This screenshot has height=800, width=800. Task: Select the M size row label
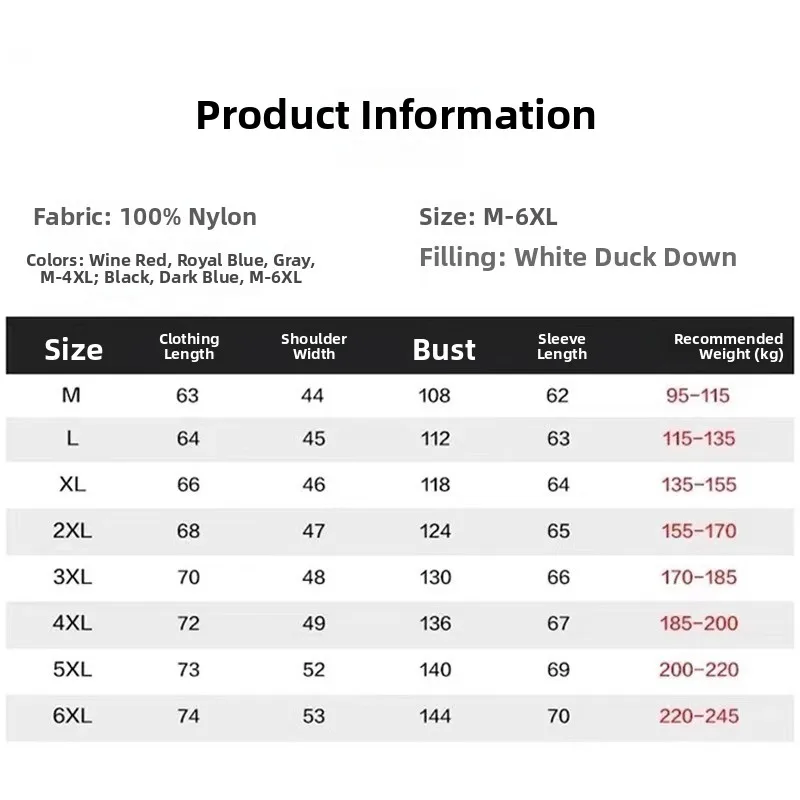[x=71, y=395]
